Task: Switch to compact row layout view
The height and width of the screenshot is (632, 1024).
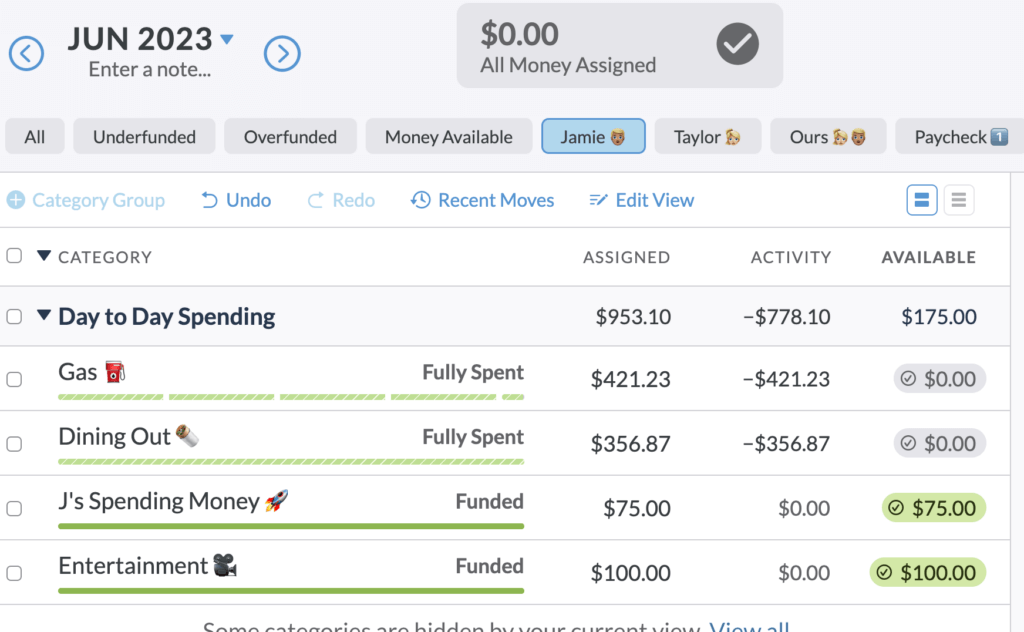Action: pos(958,200)
